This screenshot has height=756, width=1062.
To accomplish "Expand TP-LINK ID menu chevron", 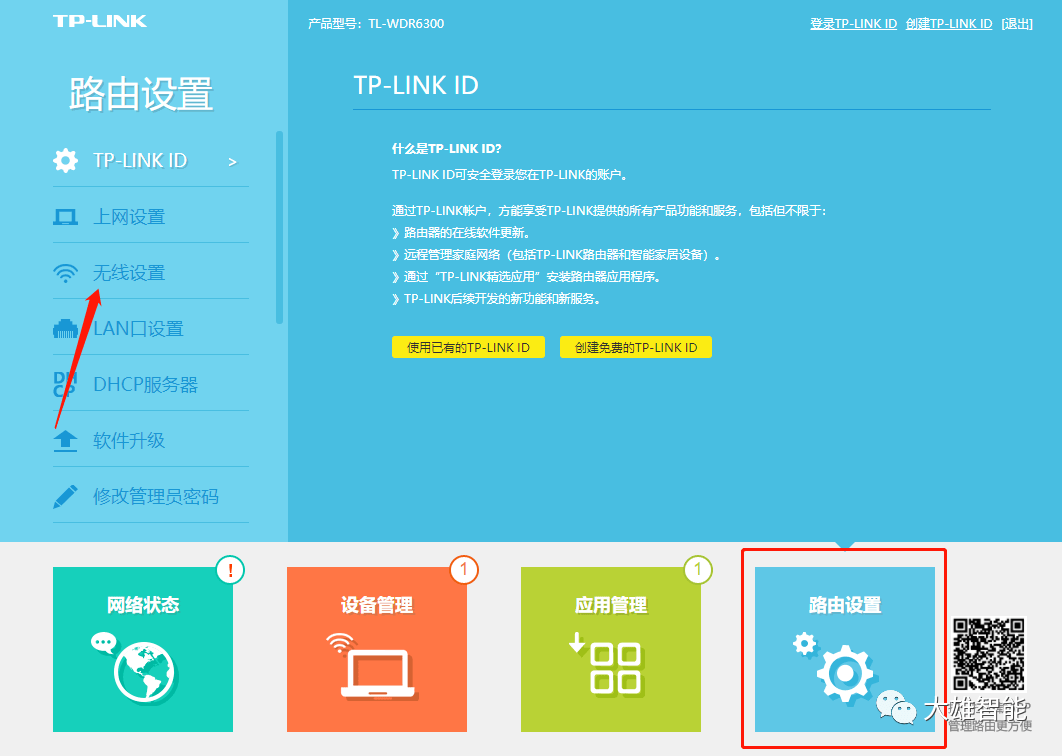I will [x=232, y=162].
